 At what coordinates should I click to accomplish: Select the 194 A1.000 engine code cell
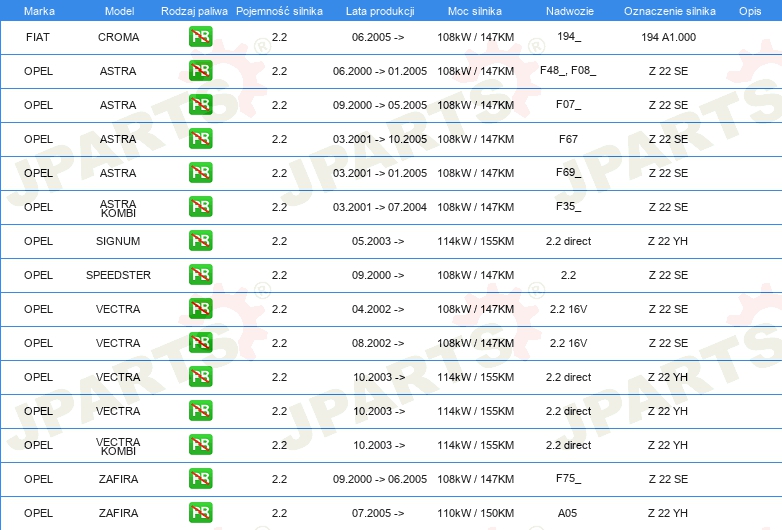pyautogui.click(x=668, y=37)
